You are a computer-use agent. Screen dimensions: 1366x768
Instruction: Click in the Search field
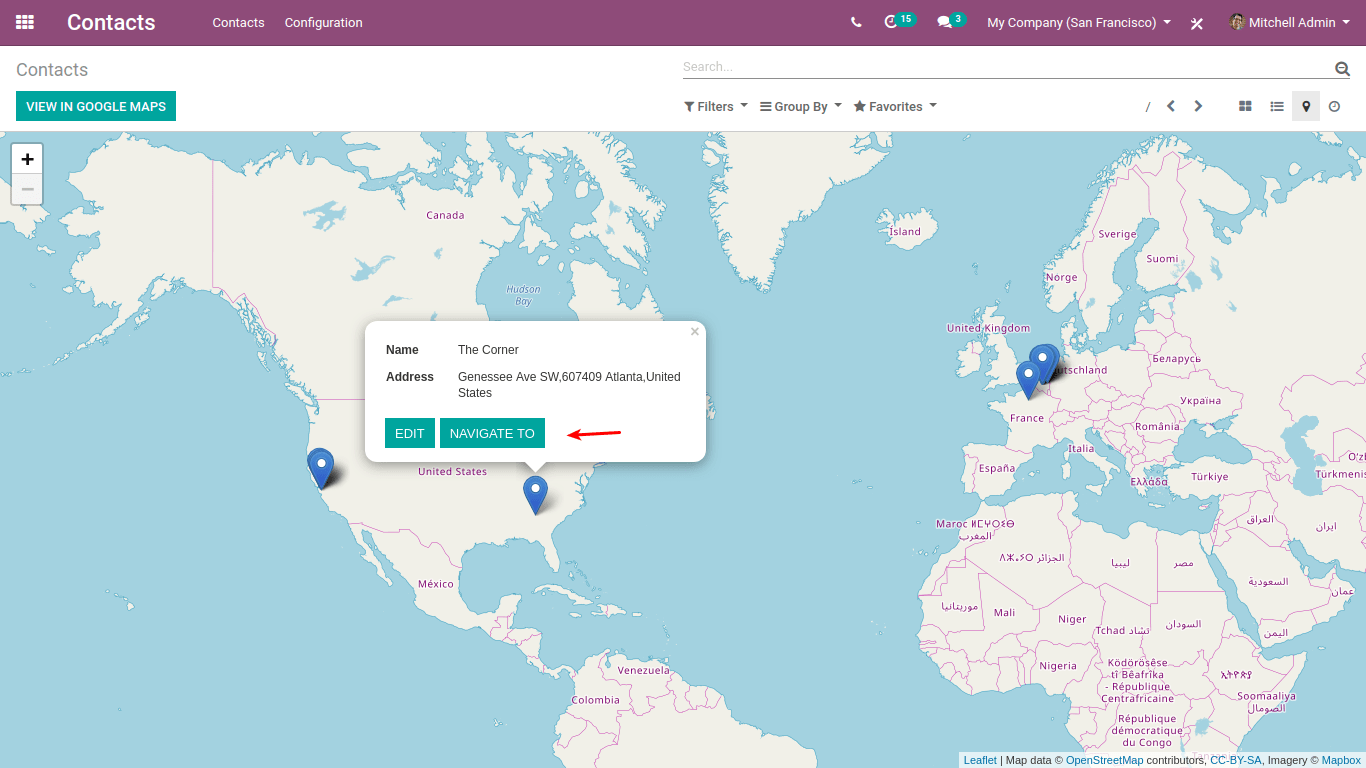(1007, 67)
